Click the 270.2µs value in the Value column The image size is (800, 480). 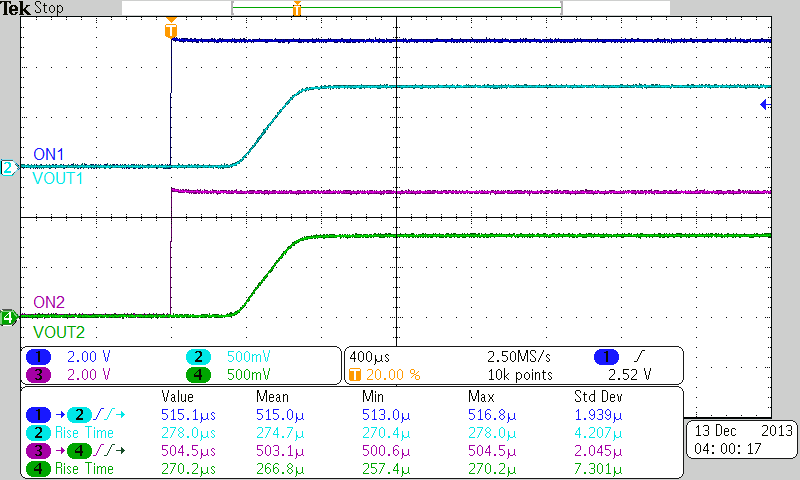[x=188, y=469]
